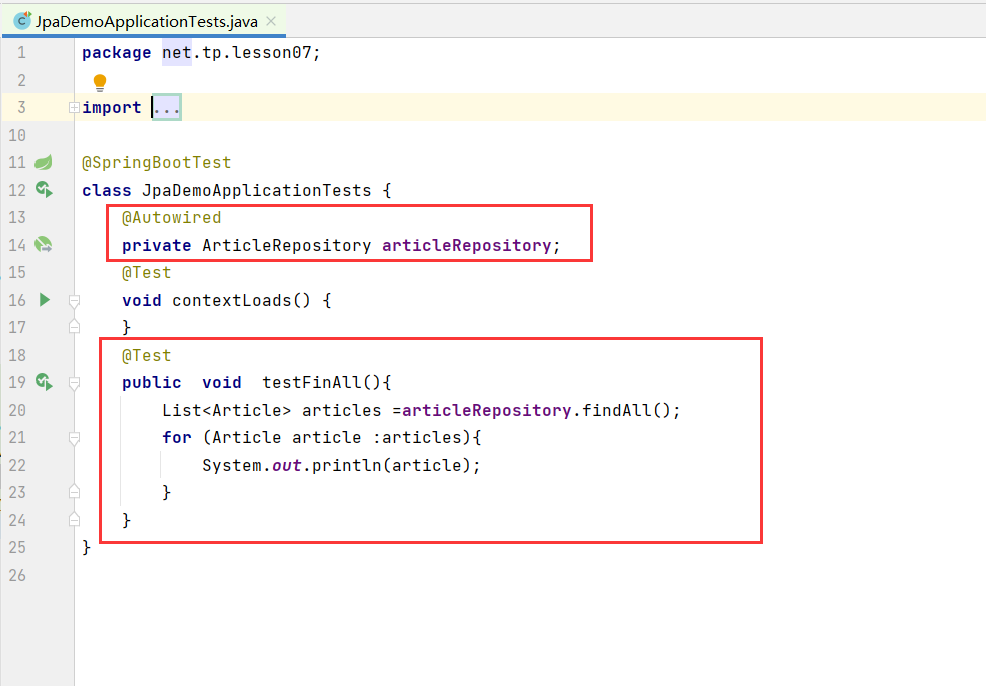986x686 pixels.
Task: Collapse testFinAll method at line 19
Action: pos(74,384)
